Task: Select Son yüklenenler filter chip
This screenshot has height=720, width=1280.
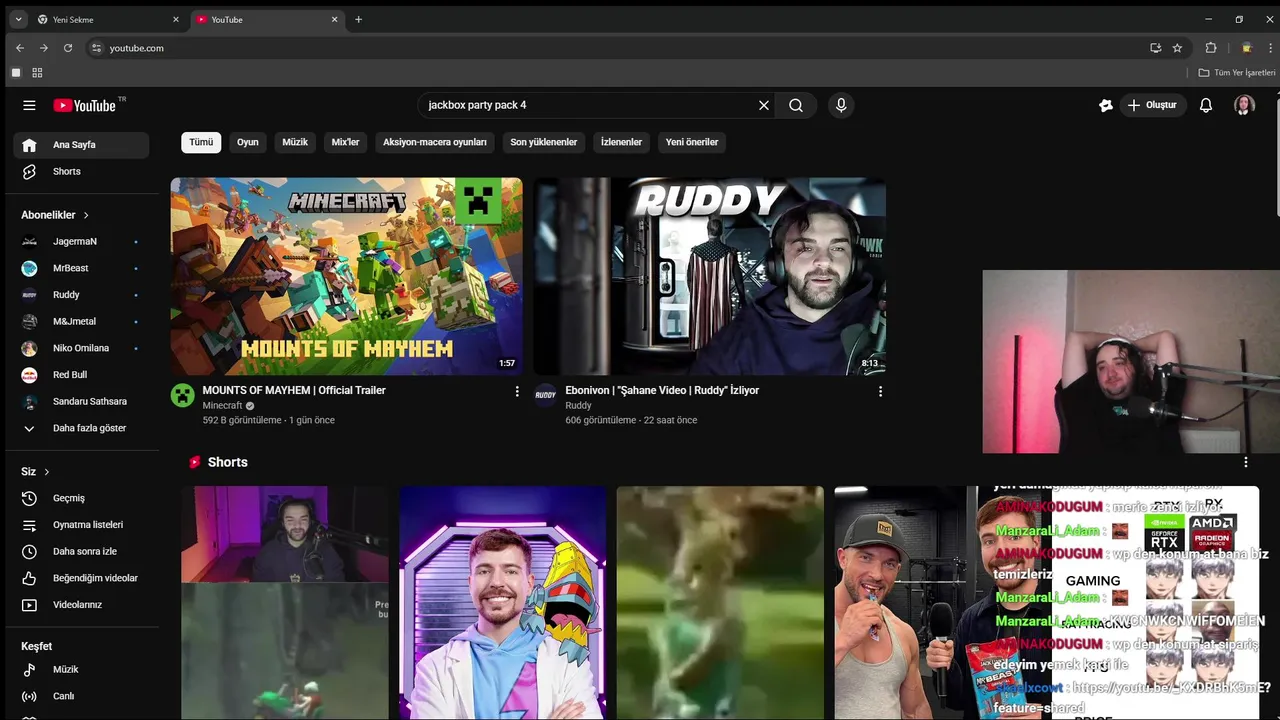Action: pyautogui.click(x=544, y=142)
